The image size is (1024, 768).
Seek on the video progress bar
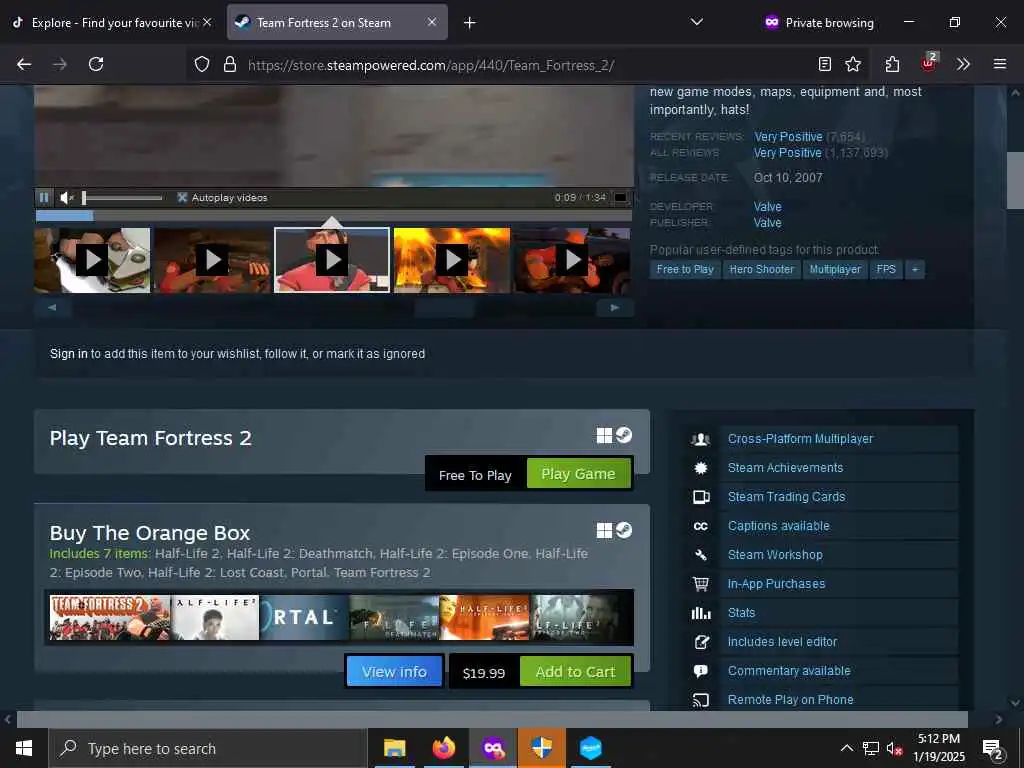(333, 216)
